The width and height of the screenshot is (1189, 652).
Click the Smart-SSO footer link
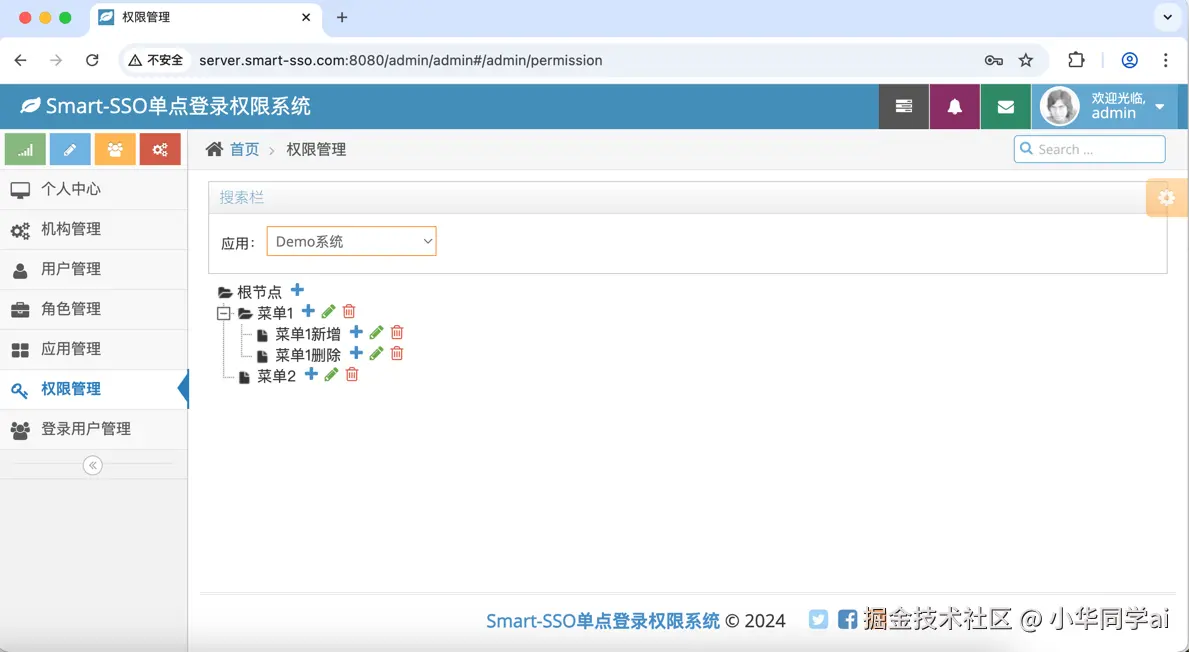click(603, 621)
